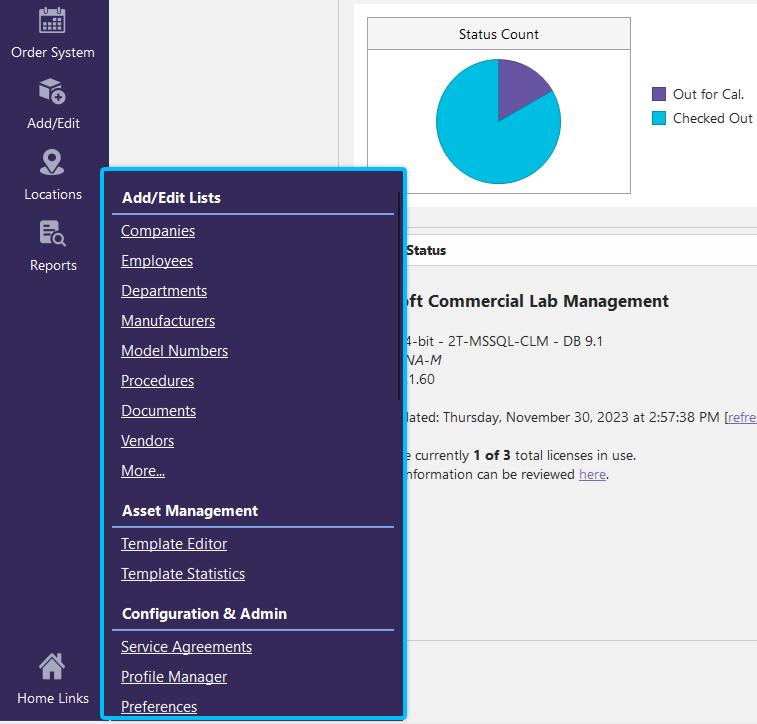Open Profile Manager

[x=174, y=677]
